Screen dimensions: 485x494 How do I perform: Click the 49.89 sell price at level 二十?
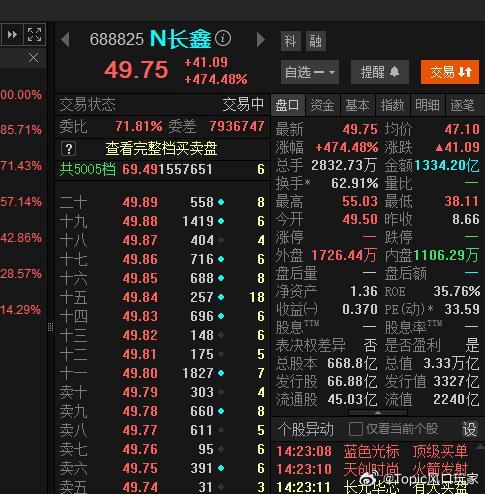(x=140, y=202)
